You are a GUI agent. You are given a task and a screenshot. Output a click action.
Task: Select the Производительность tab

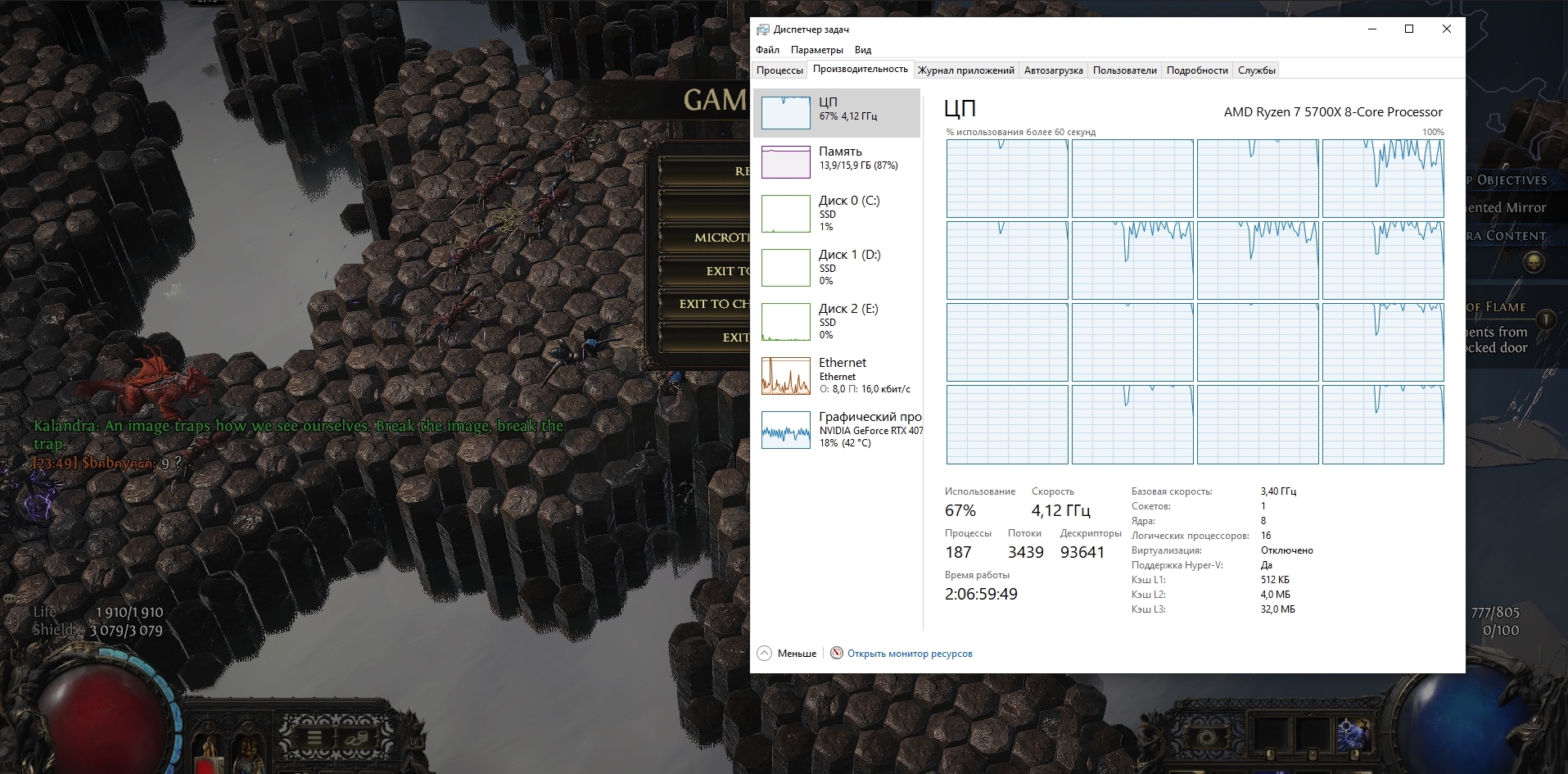pos(860,69)
